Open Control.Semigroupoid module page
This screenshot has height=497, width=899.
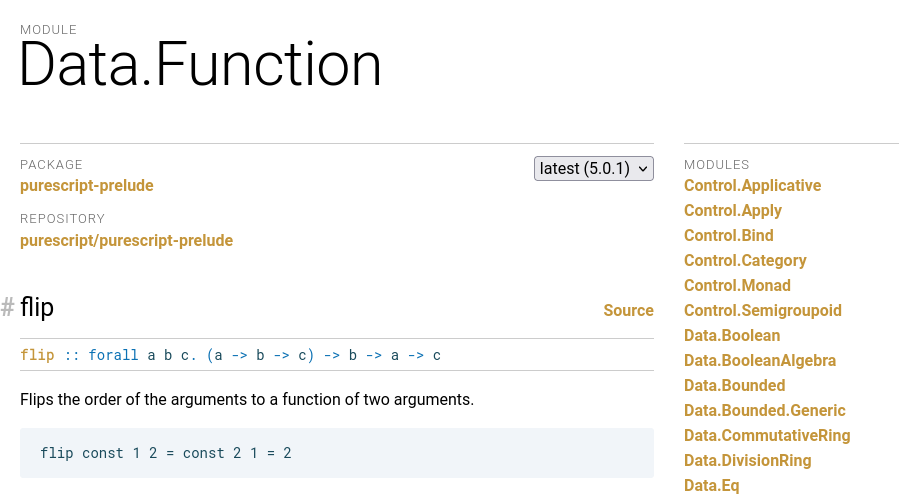762,311
